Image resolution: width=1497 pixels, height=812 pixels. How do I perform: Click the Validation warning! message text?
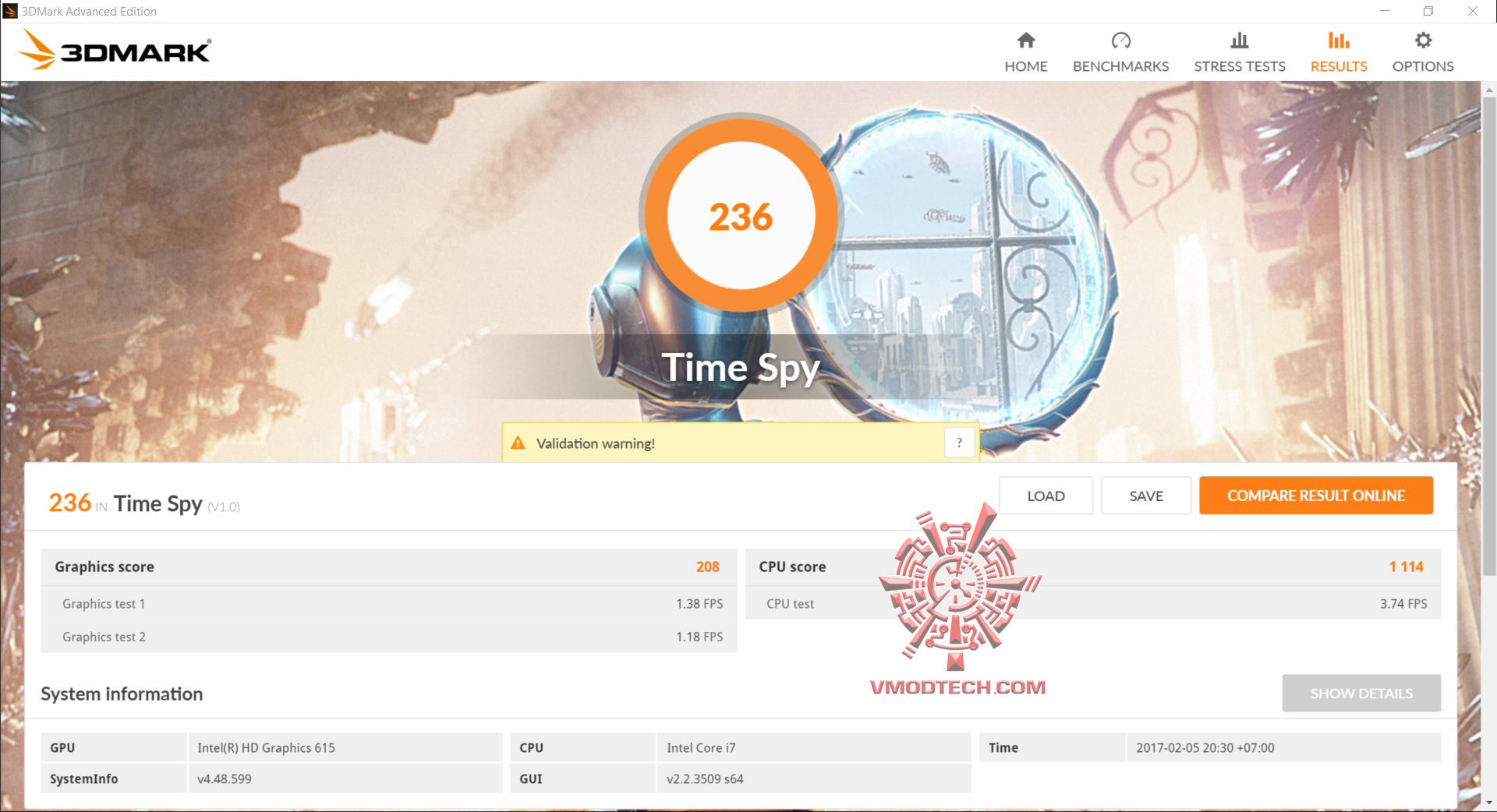[596, 443]
